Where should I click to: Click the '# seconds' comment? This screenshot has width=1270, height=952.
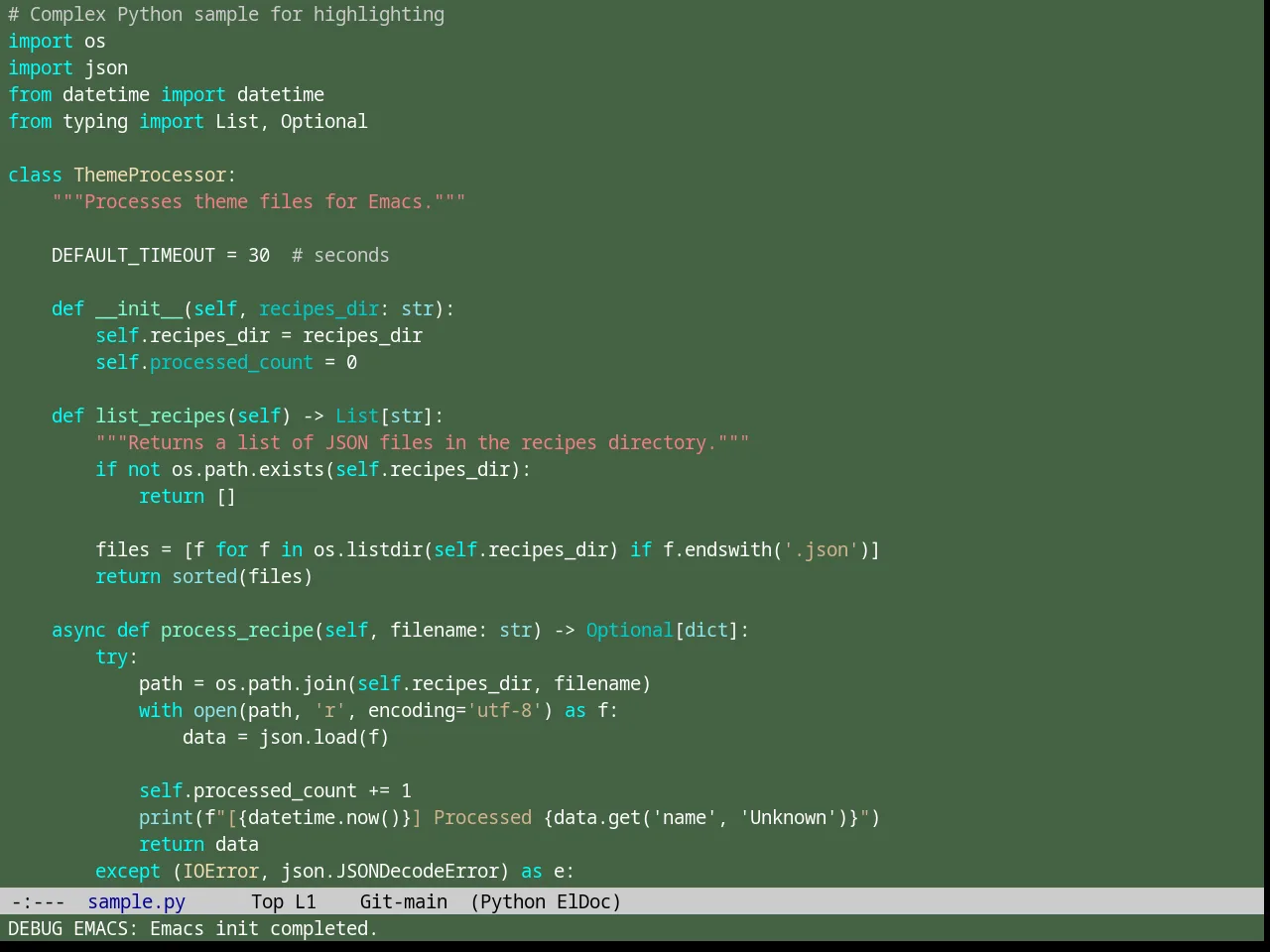[x=340, y=255]
